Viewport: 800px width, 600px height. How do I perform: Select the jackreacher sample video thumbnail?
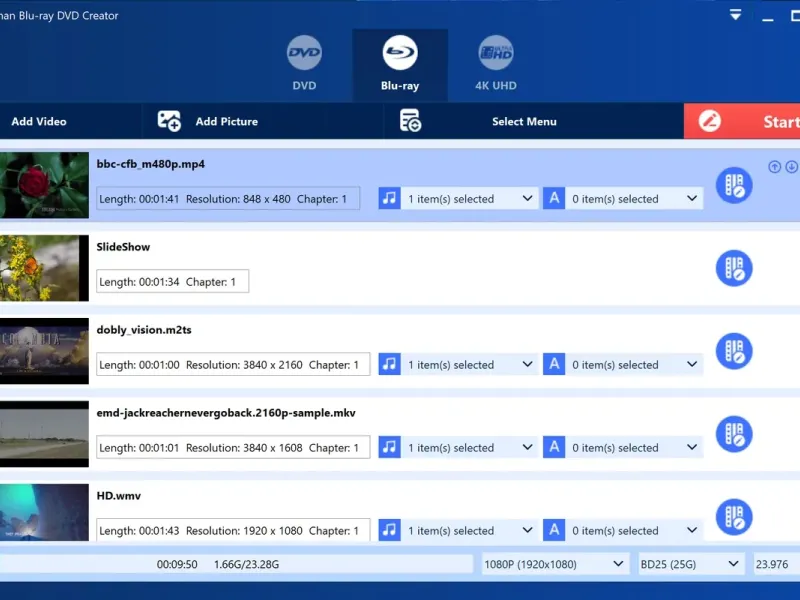point(44,434)
